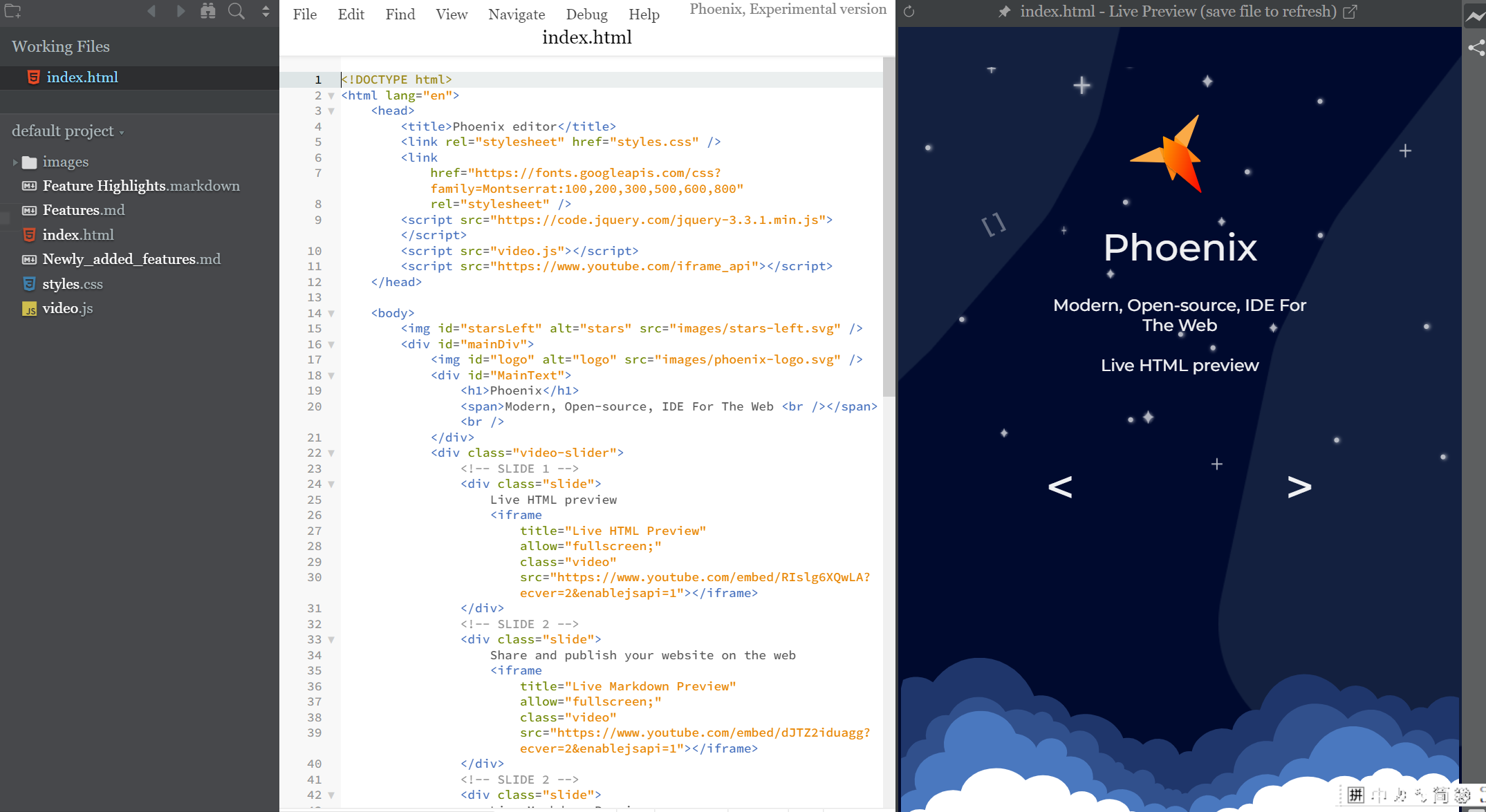The height and width of the screenshot is (812, 1486).
Task: Show next slide with right chevron
Action: [x=1299, y=487]
